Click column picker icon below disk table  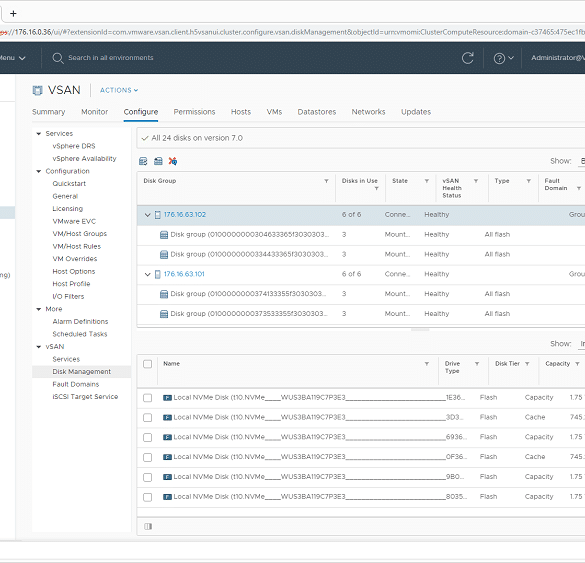click(x=148, y=526)
